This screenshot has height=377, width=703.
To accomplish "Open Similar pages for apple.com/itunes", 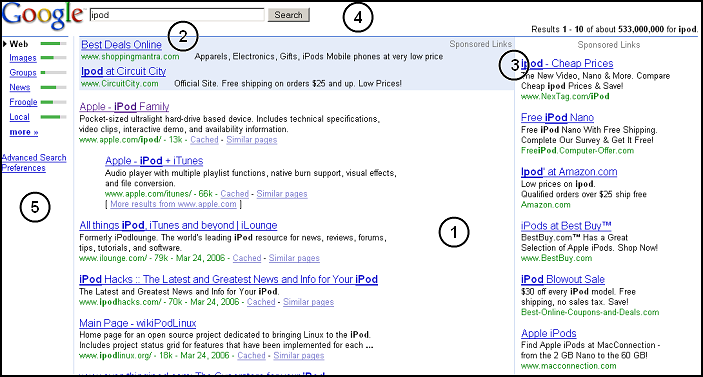I will (282, 194).
